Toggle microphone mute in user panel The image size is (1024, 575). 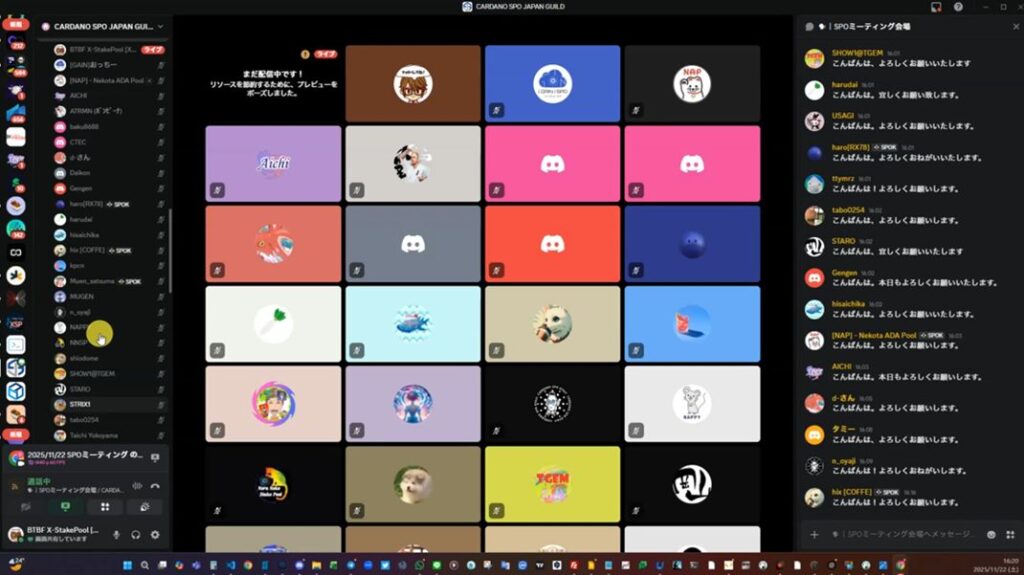117,535
